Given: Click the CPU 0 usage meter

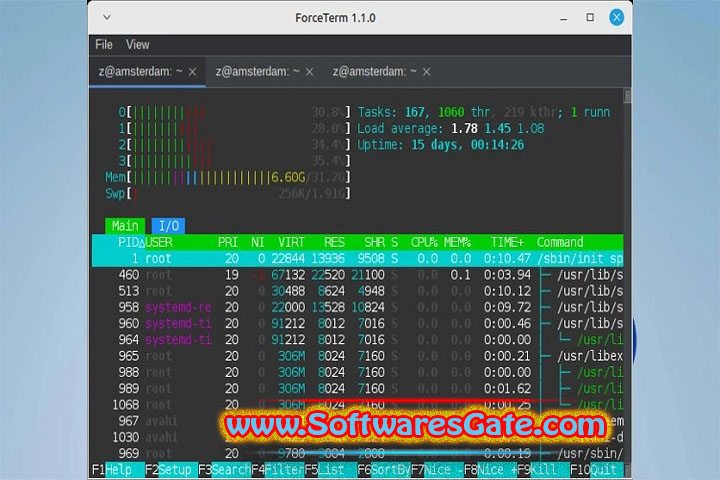Looking at the screenshot, I should [x=234, y=112].
